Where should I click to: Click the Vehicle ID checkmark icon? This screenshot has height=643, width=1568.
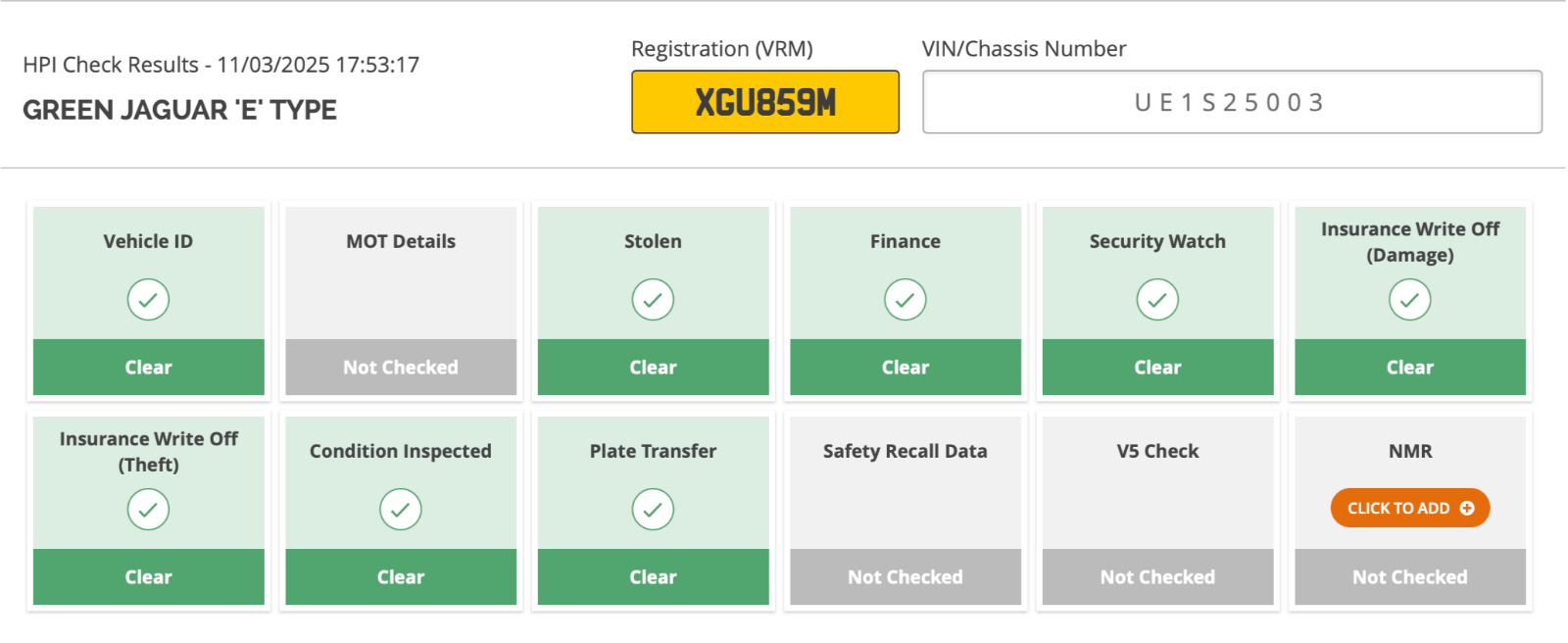tap(148, 300)
